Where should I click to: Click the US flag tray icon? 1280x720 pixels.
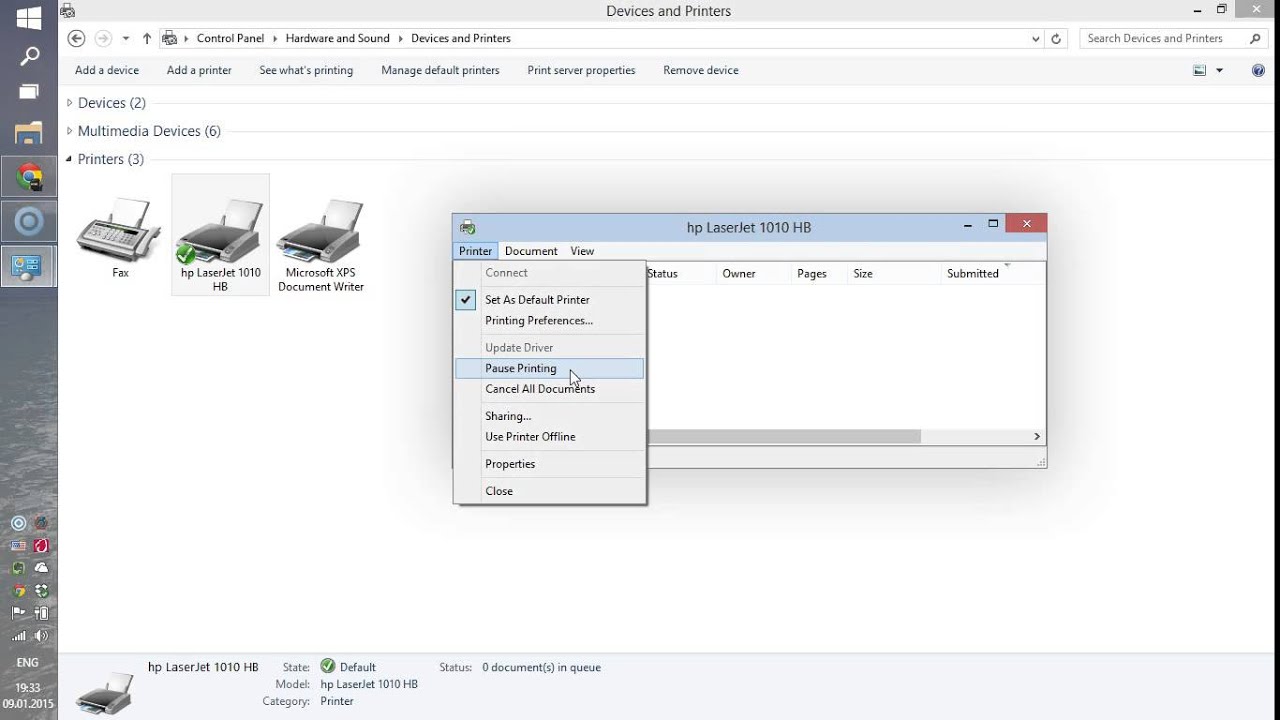[x=18, y=545]
